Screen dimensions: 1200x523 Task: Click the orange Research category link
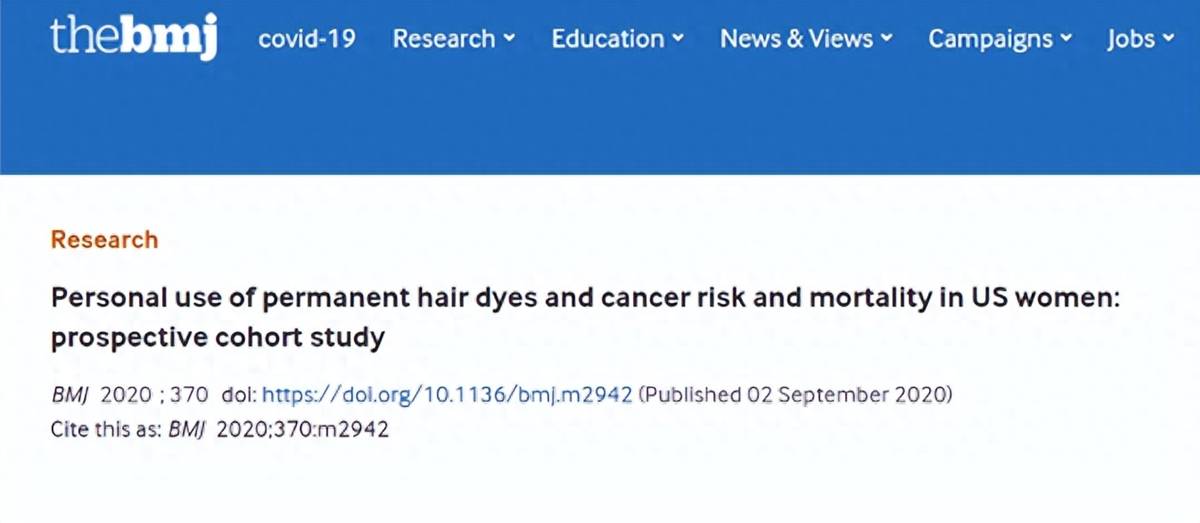tap(104, 240)
